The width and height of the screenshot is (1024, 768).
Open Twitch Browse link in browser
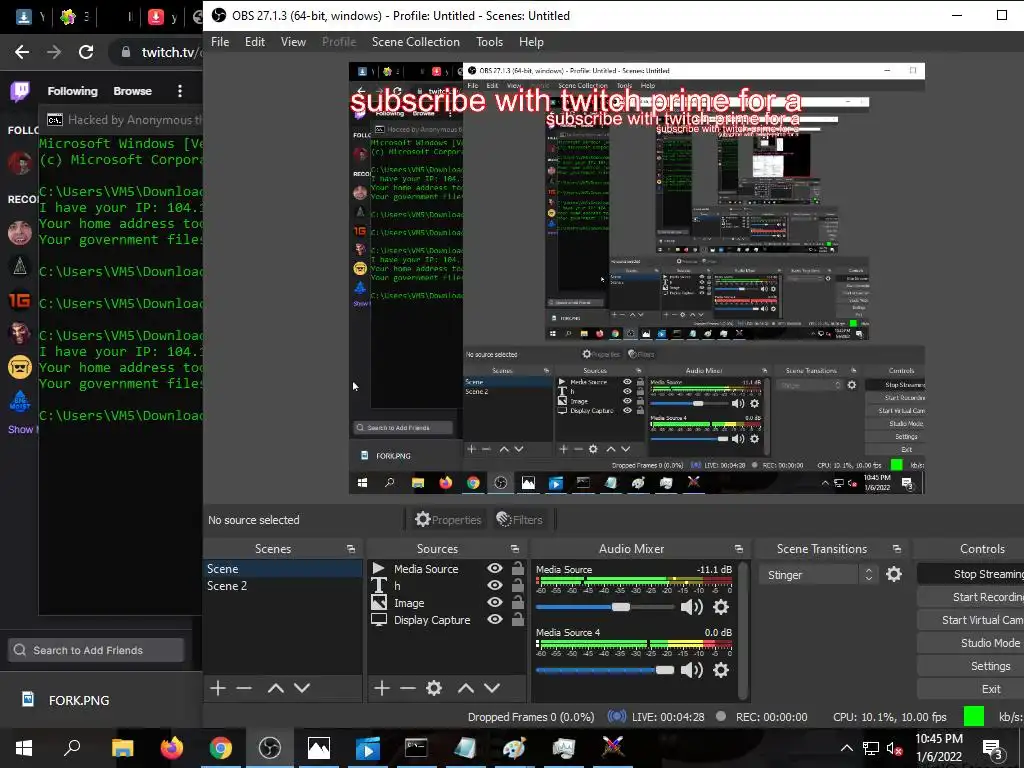133,91
